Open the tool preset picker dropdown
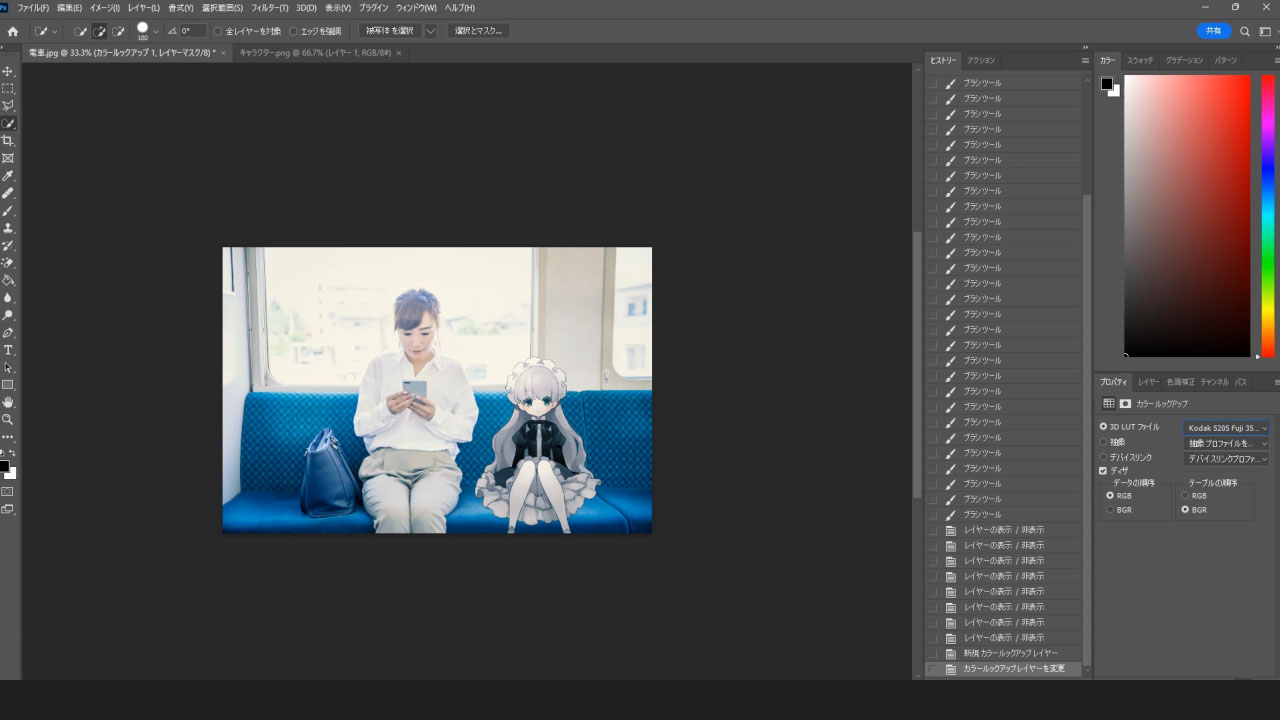 (54, 31)
